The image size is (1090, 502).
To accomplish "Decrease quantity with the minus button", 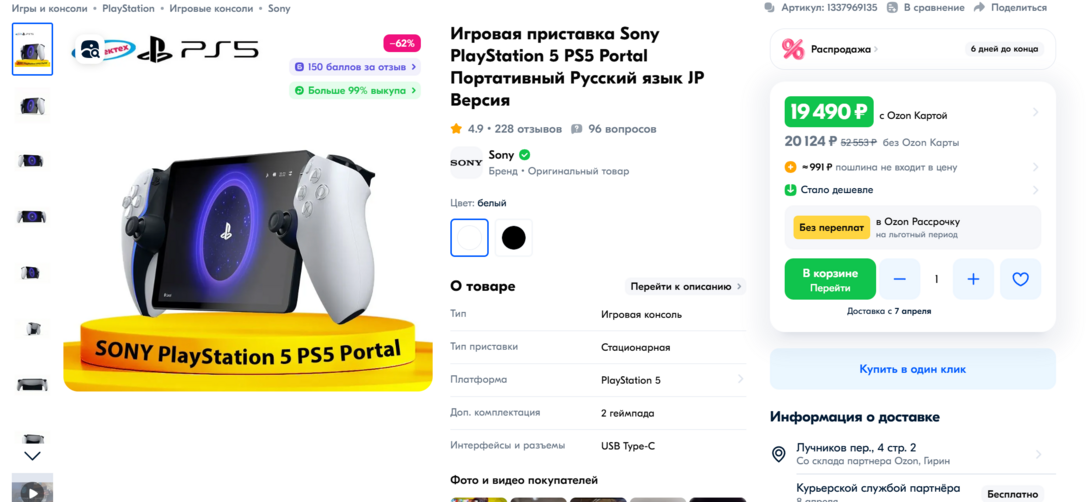I will [900, 279].
